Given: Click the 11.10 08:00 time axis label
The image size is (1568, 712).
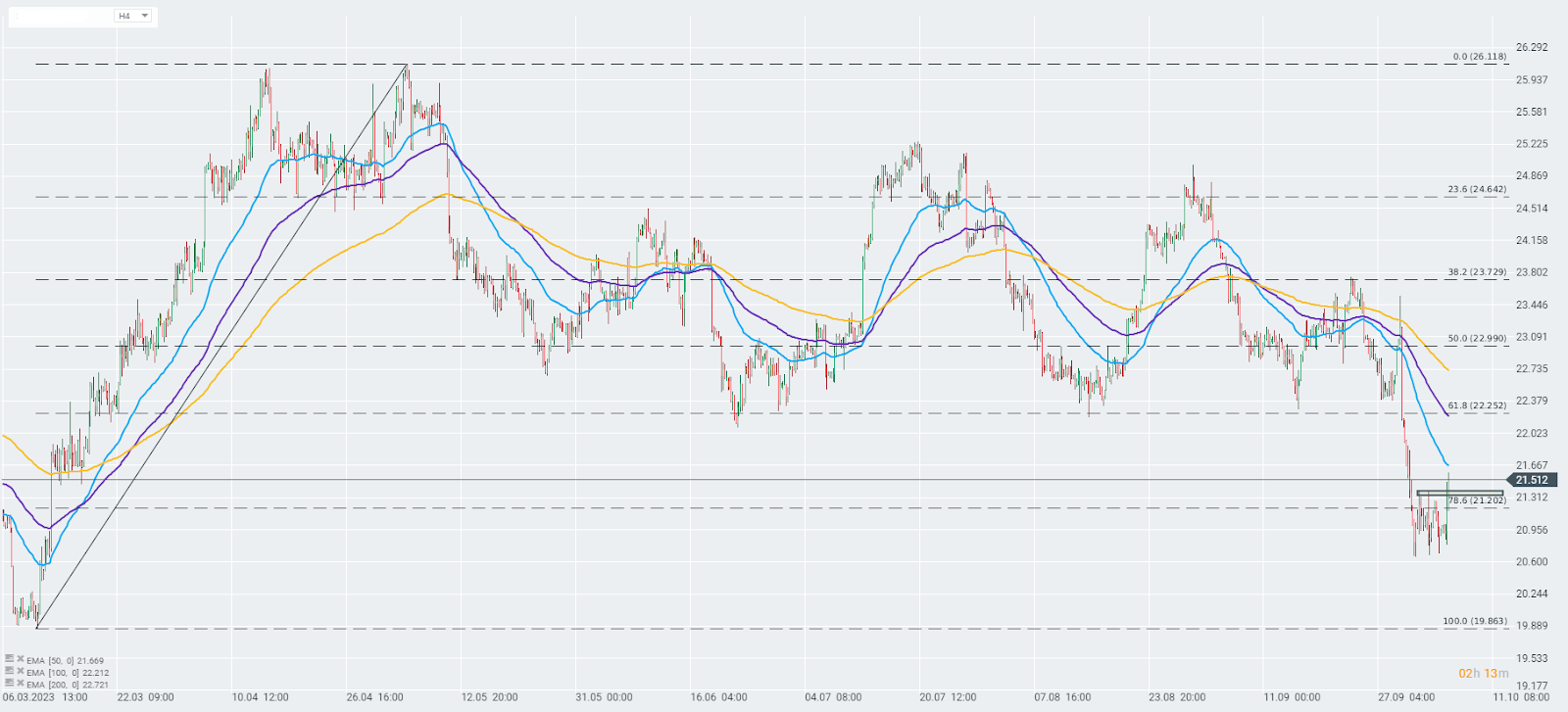Looking at the screenshot, I should [x=1522, y=697].
